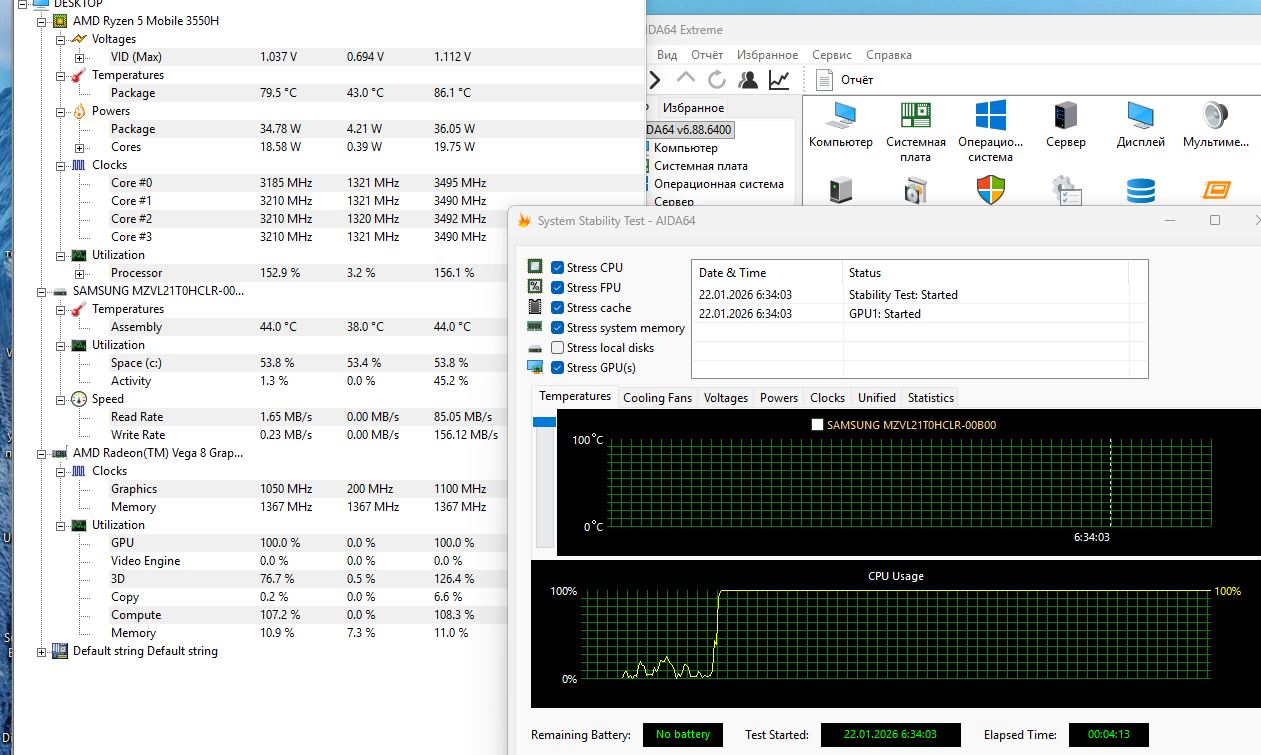This screenshot has height=755, width=1261.
Task: Open the Операционная система Windows logo icon
Action: pyautogui.click(x=990, y=115)
